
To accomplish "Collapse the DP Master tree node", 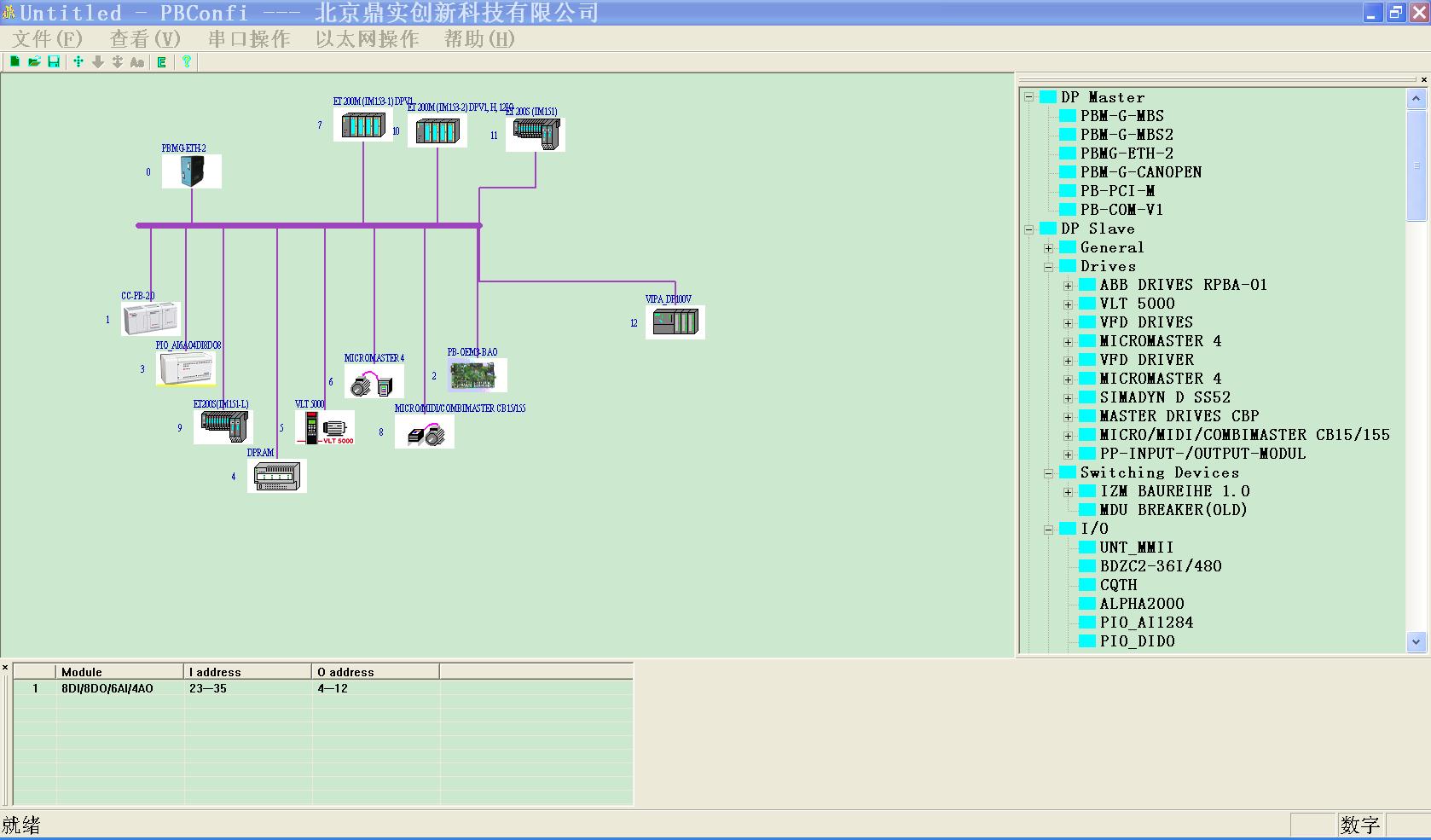I will [1029, 97].
